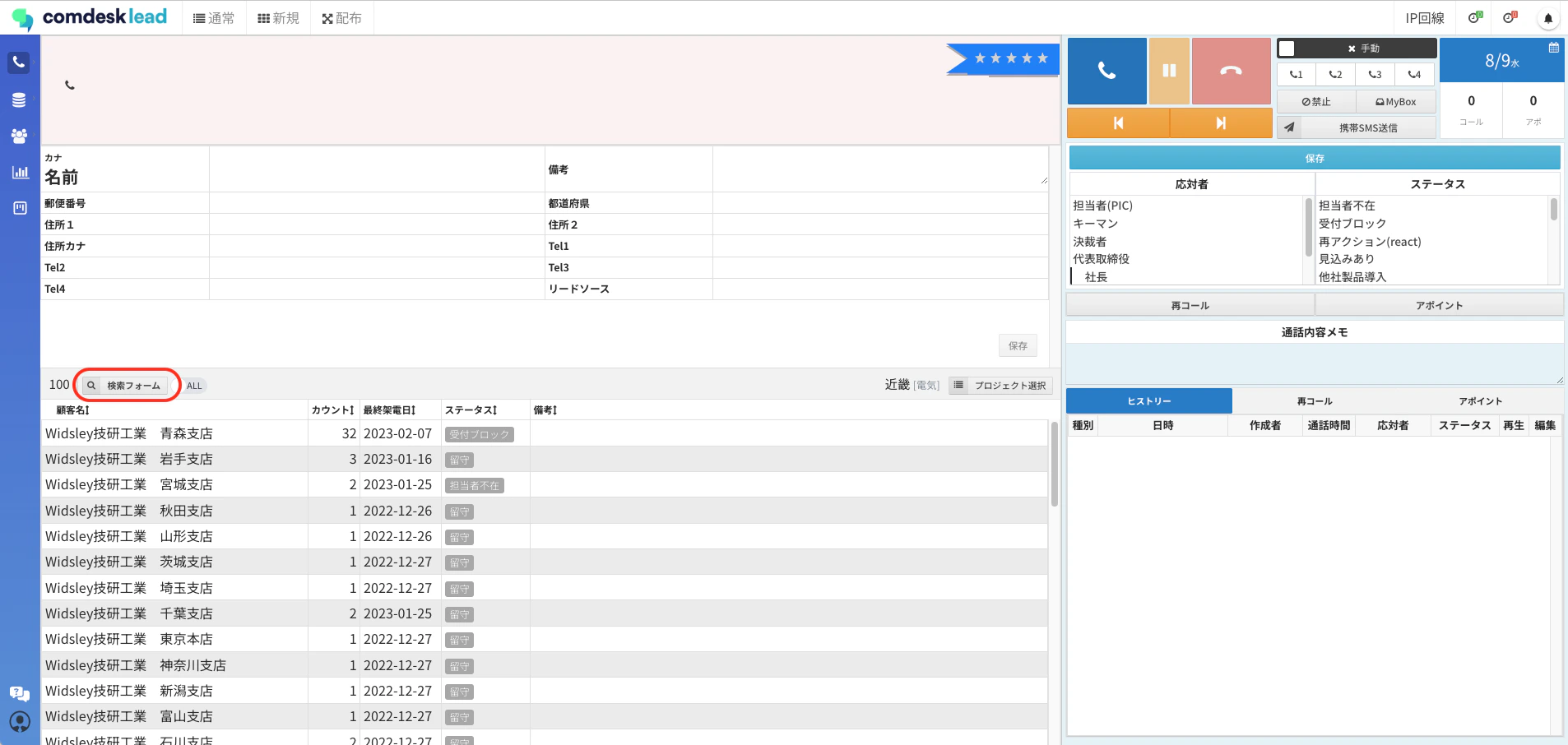Switch to 配布 view
The width and height of the screenshot is (1568, 745).
[x=341, y=18]
